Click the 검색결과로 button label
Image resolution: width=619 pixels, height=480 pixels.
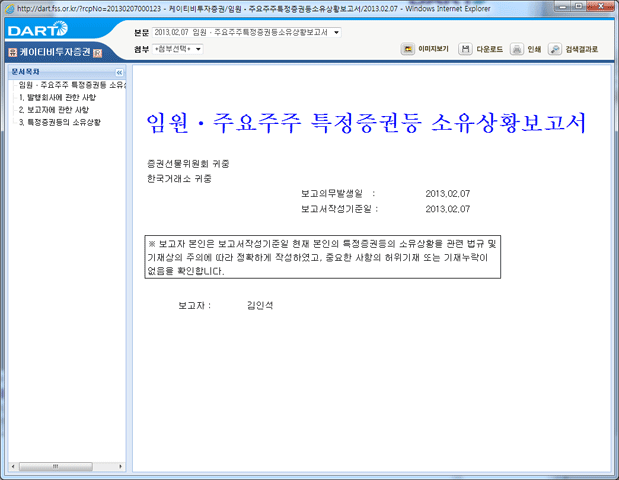click(581, 49)
